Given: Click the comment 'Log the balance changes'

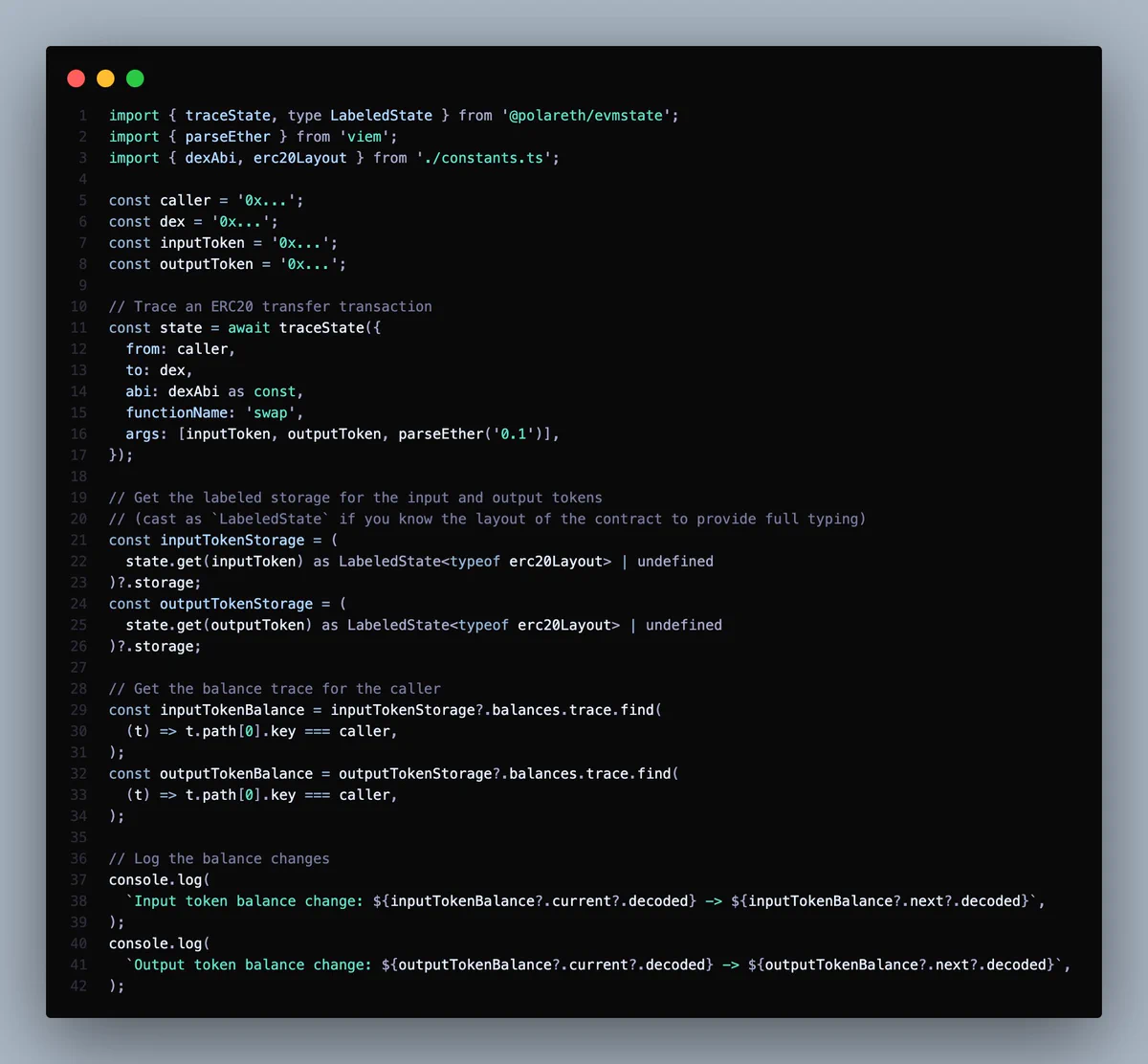Looking at the screenshot, I should coord(219,859).
